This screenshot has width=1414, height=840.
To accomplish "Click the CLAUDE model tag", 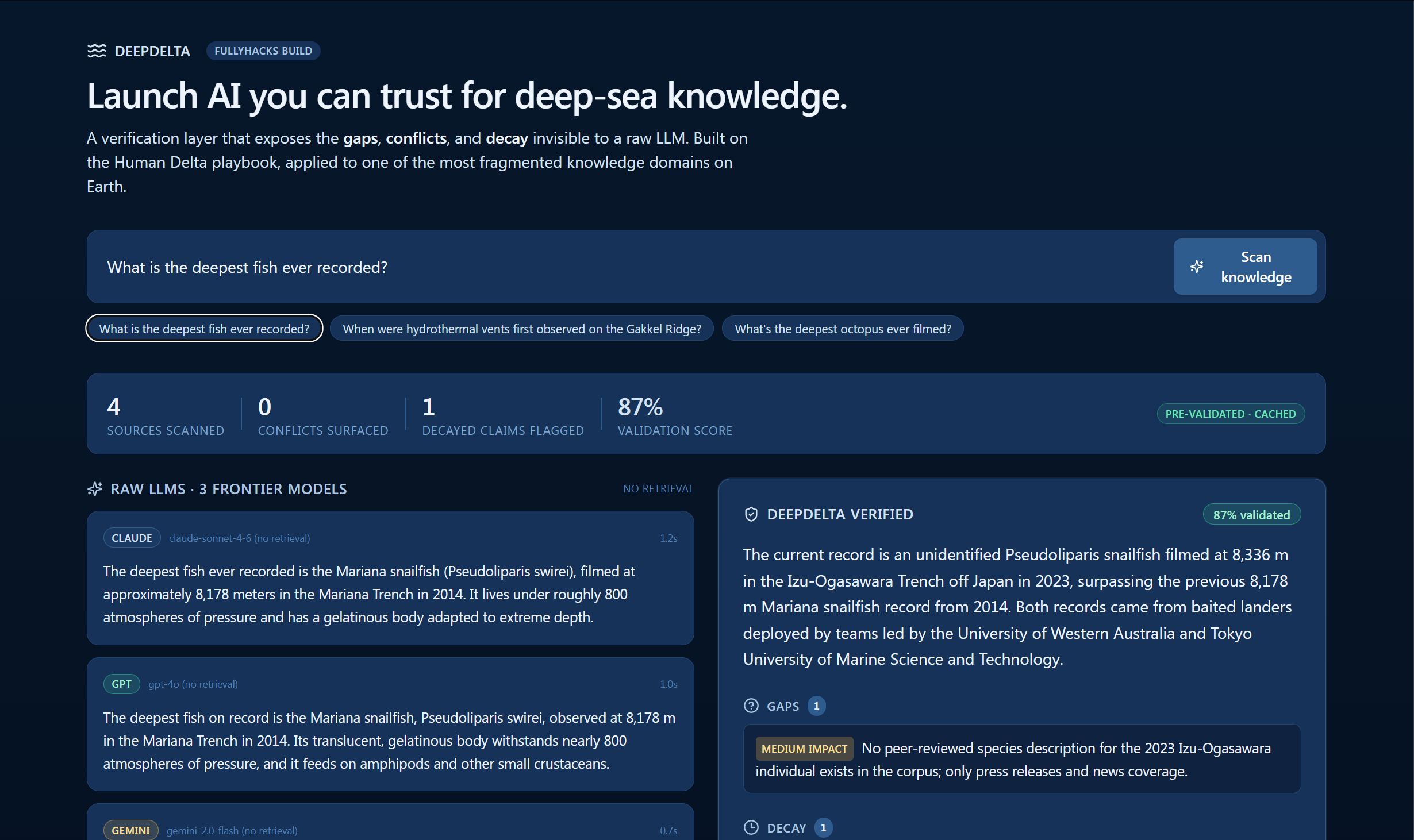I will (x=132, y=538).
